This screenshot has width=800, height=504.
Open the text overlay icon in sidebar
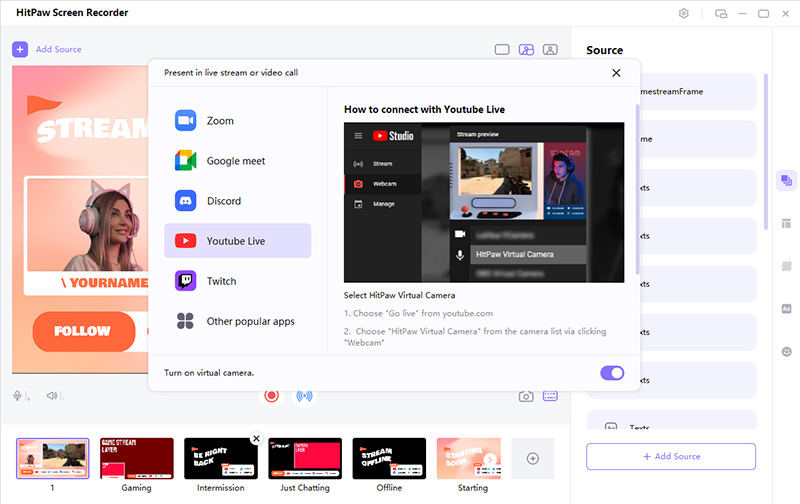tap(786, 309)
